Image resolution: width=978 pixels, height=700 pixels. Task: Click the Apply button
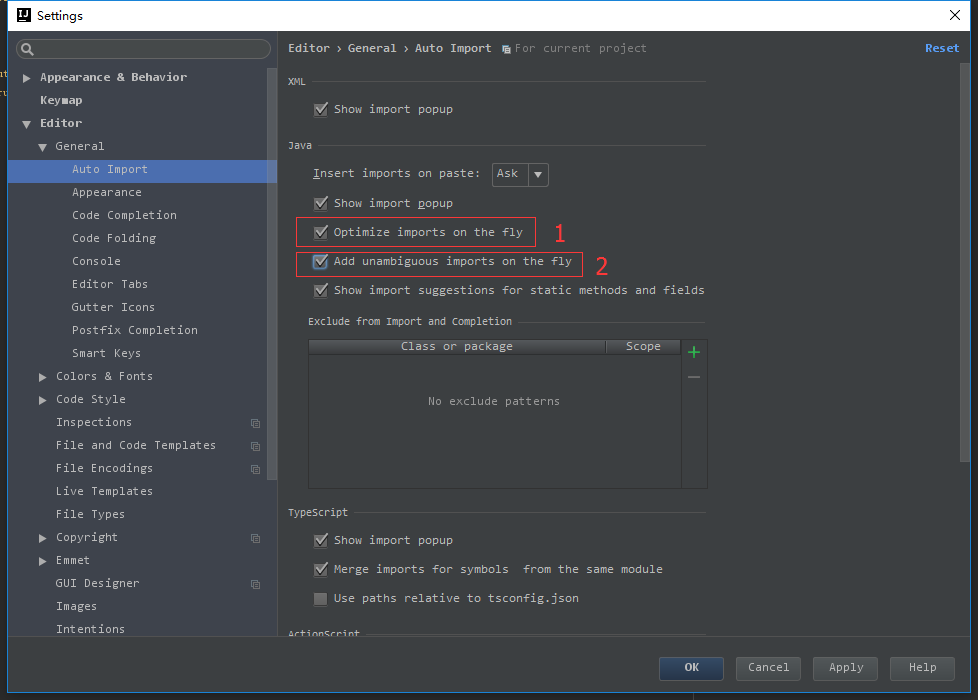point(844,668)
